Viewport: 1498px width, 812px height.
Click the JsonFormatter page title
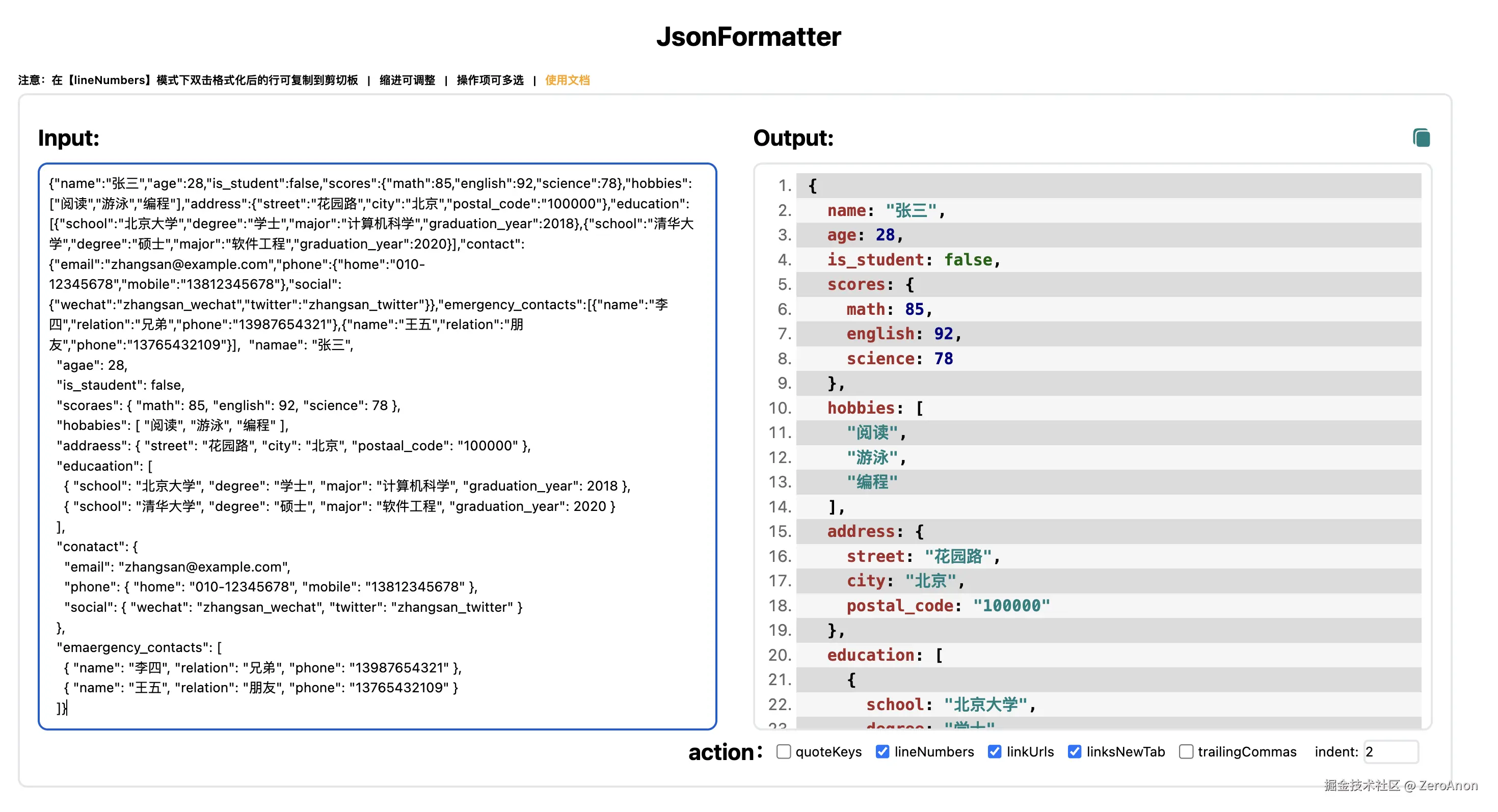point(748,37)
